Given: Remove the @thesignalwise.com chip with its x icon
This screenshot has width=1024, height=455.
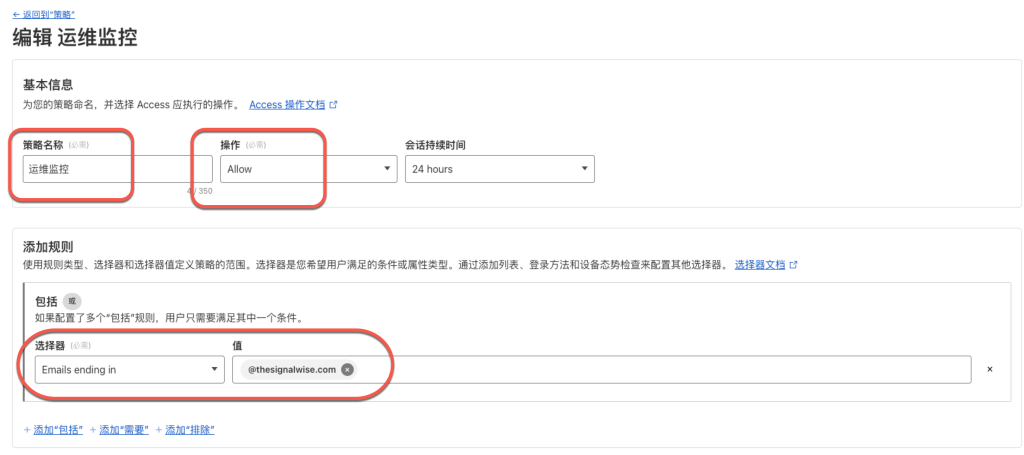Looking at the screenshot, I should point(347,369).
